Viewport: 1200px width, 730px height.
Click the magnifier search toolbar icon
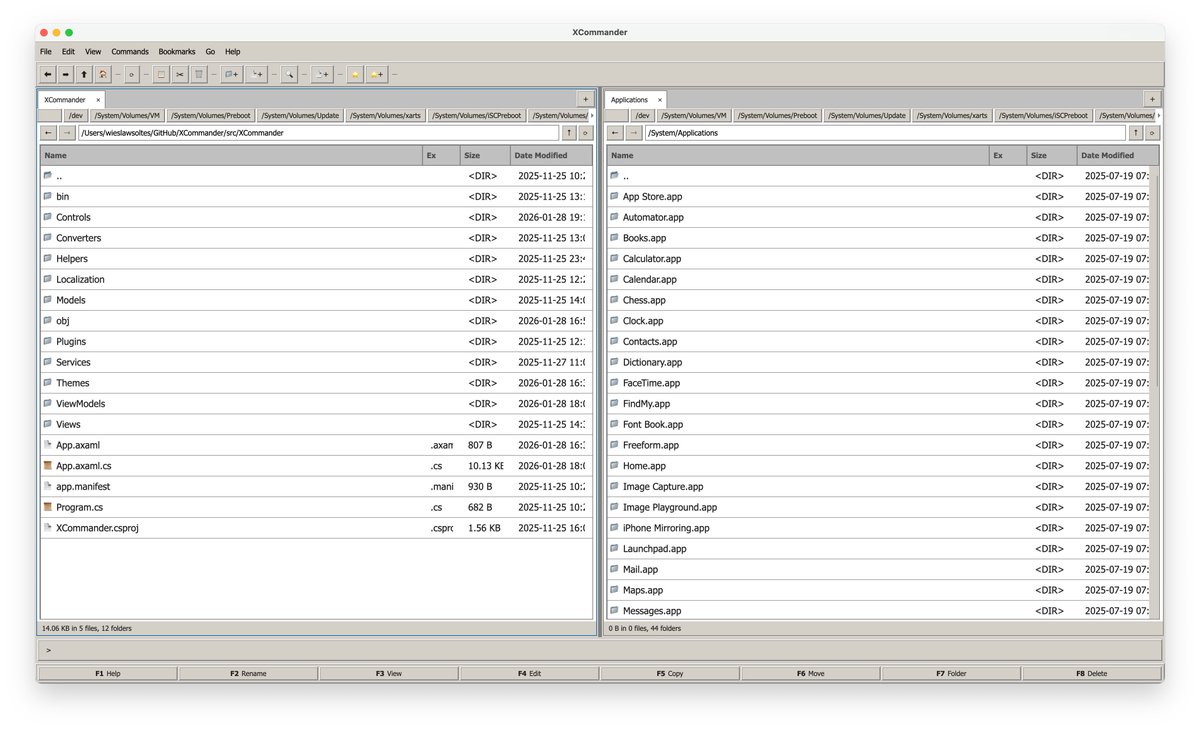coord(288,74)
